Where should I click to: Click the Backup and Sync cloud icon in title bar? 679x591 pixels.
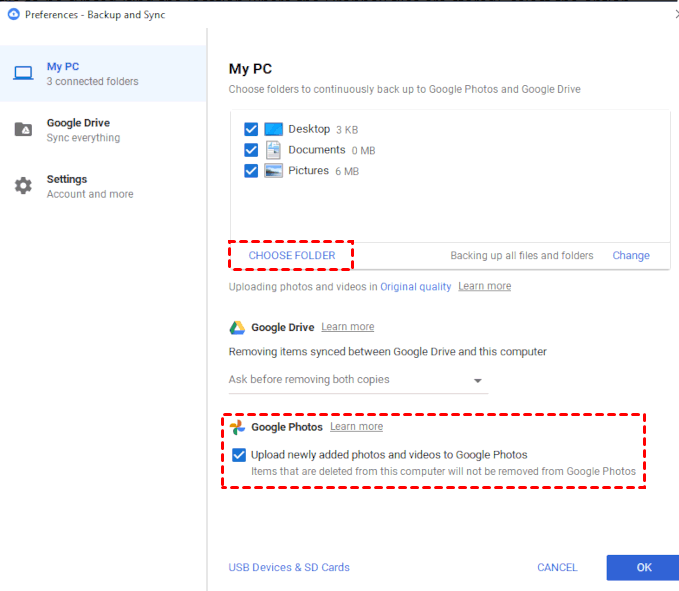tap(13, 14)
